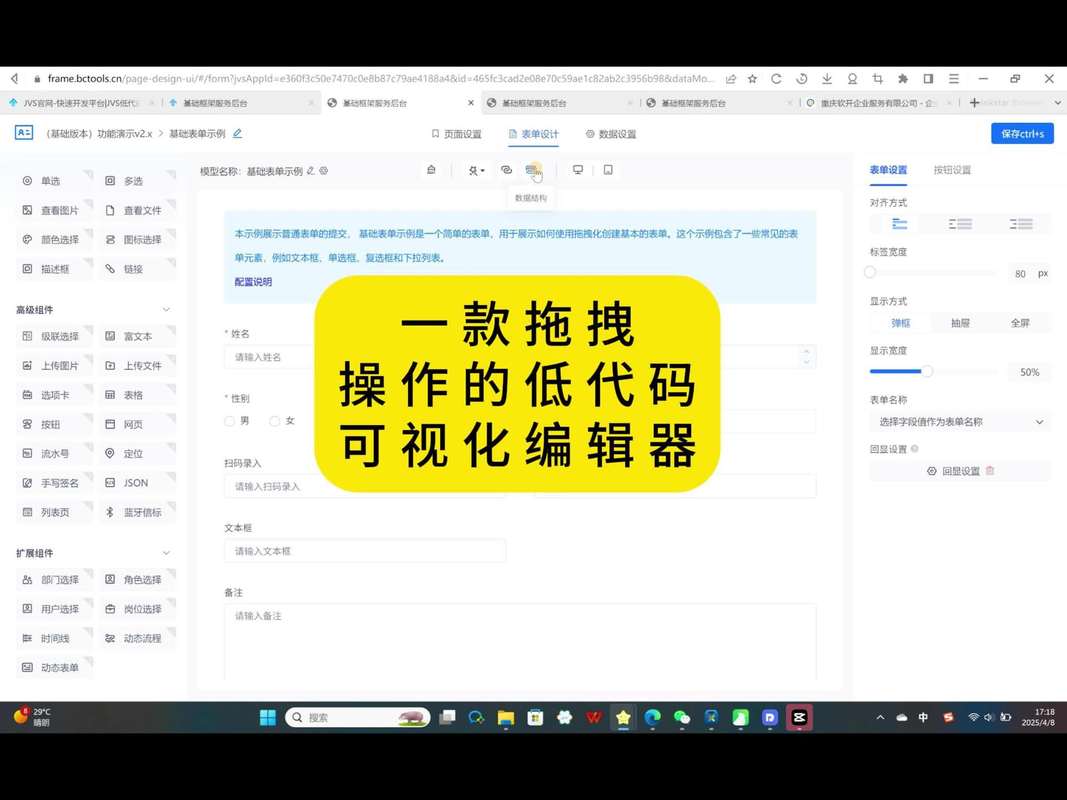This screenshot has height=800, width=1067.
Task: Choose the 颜色选择 component
Action: [54, 239]
